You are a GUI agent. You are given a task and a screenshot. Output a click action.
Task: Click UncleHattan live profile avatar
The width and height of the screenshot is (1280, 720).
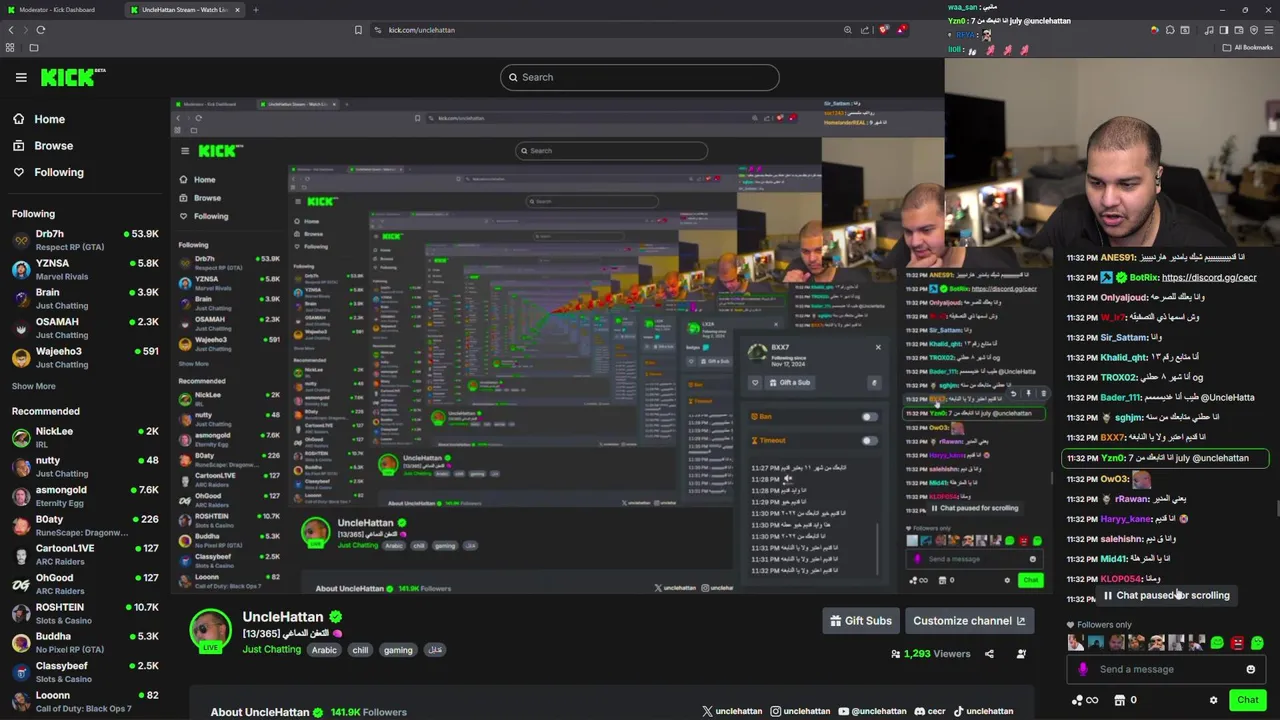(x=210, y=630)
